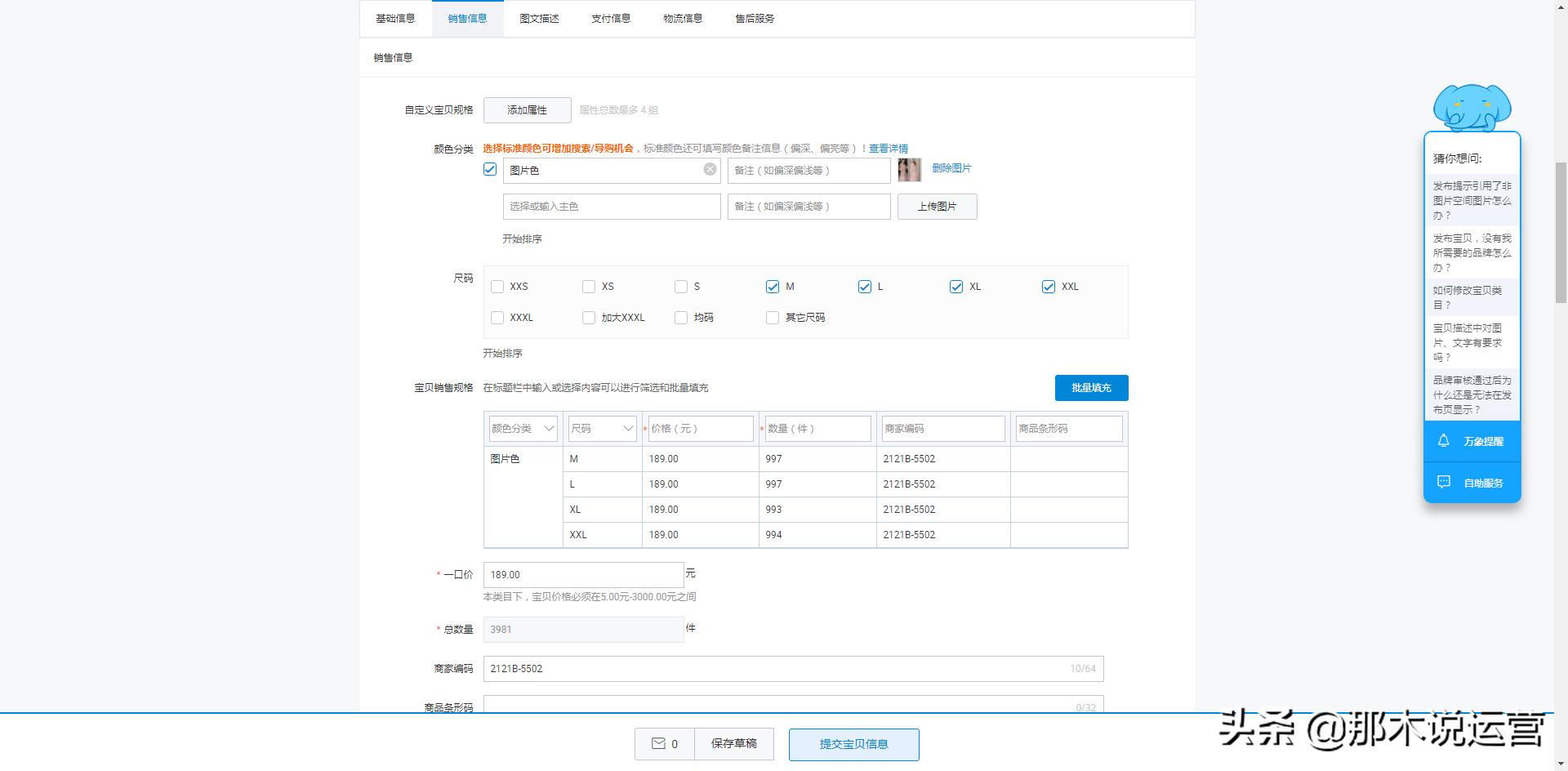Check the 其它尺码 option
Image resolution: width=1568 pixels, height=771 pixels.
772,318
